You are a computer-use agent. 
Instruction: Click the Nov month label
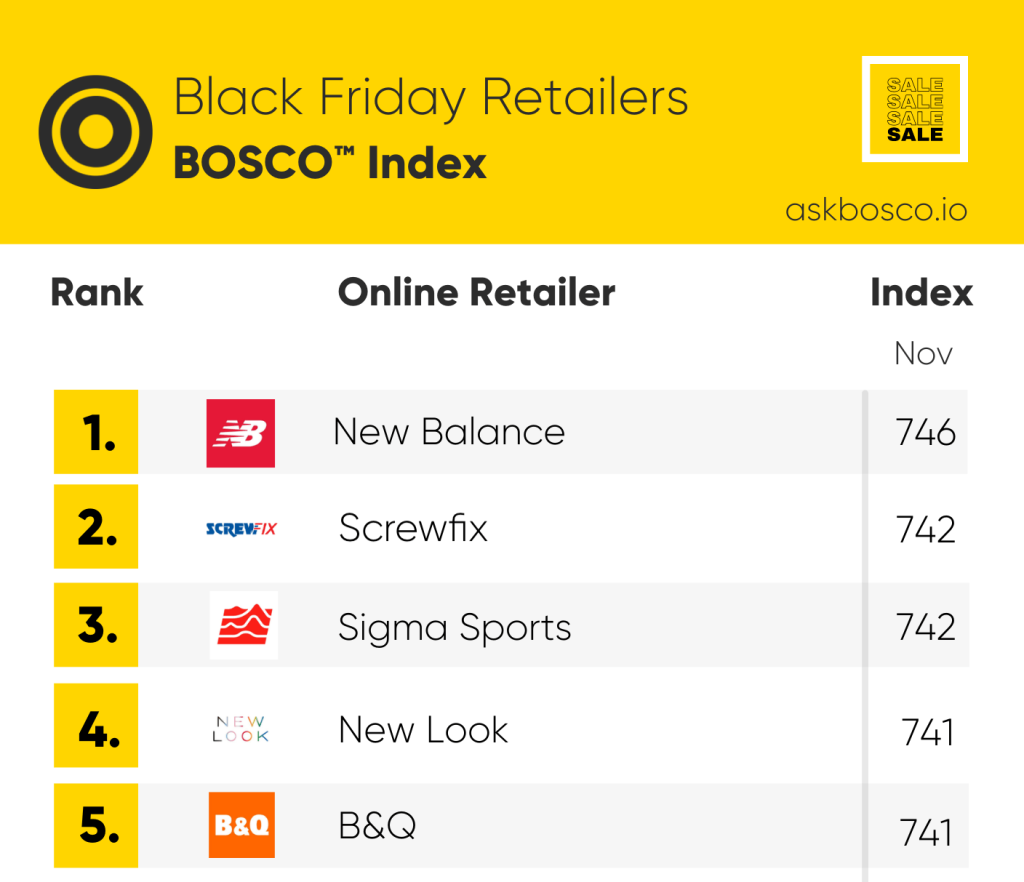coord(923,353)
